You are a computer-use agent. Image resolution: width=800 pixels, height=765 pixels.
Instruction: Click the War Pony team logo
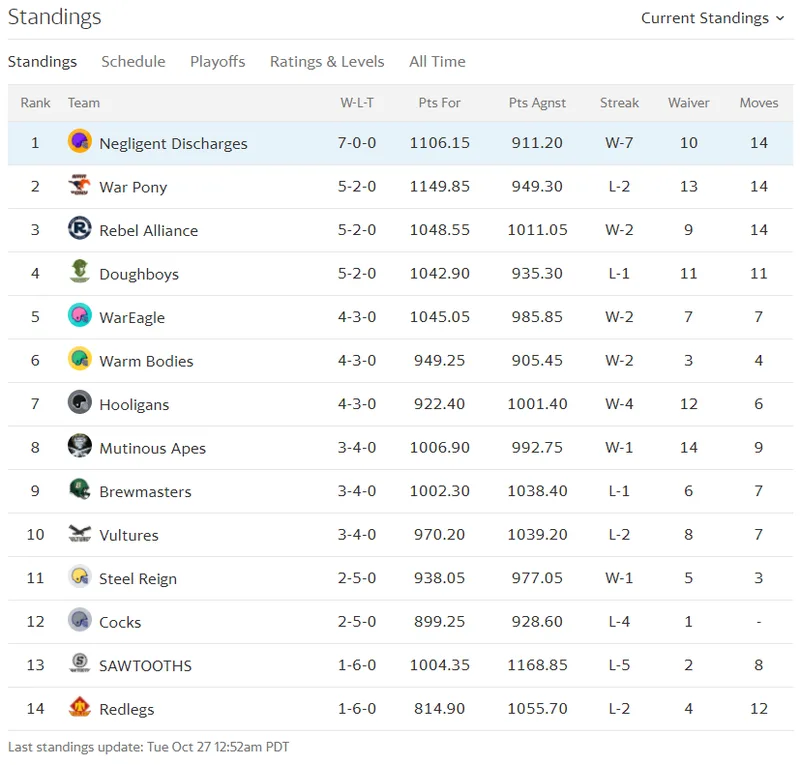(x=80, y=185)
